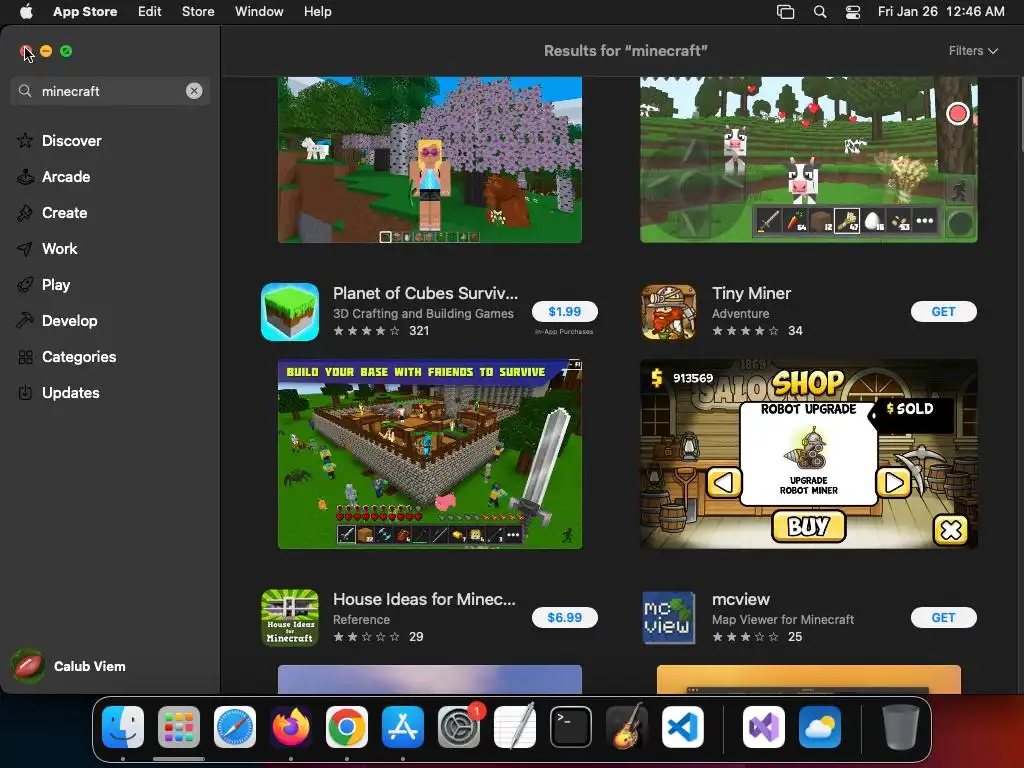The height and width of the screenshot is (768, 1024).
Task: Launch Safari from the Dock
Action: [x=235, y=727]
